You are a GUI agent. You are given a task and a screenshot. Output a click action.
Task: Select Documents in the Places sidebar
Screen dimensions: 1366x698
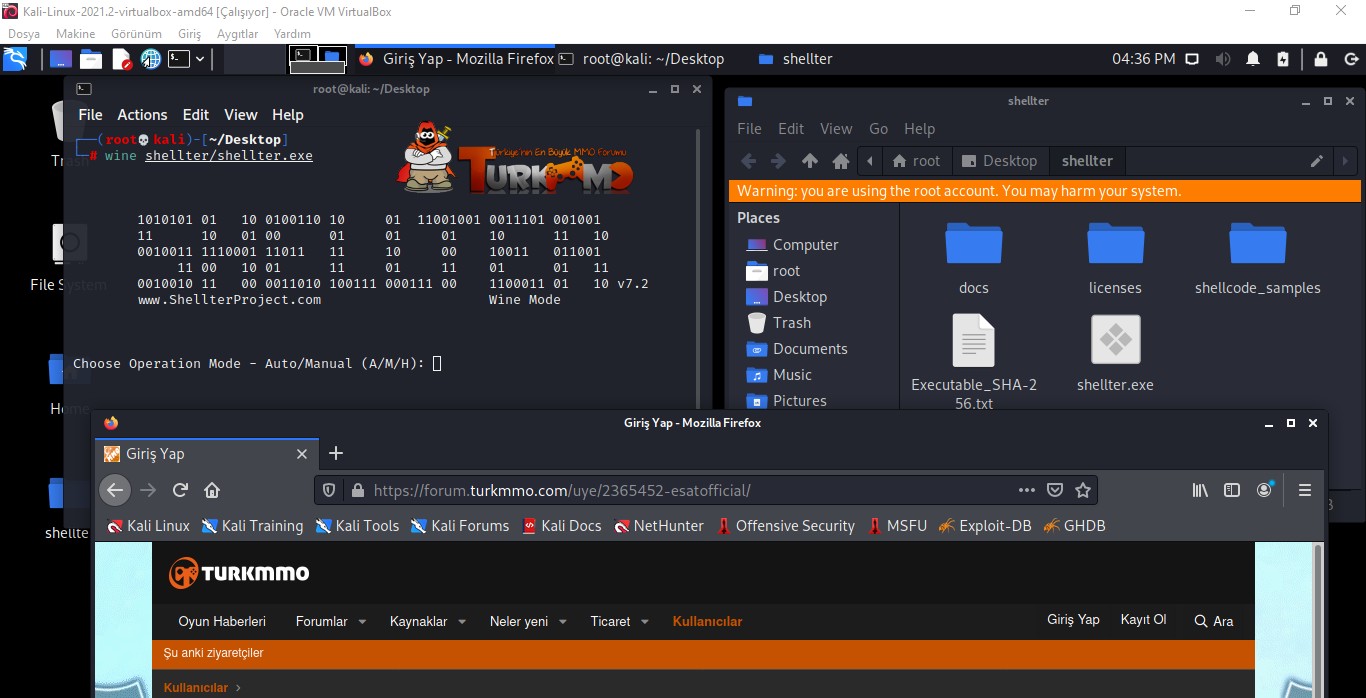pyautogui.click(x=797, y=349)
